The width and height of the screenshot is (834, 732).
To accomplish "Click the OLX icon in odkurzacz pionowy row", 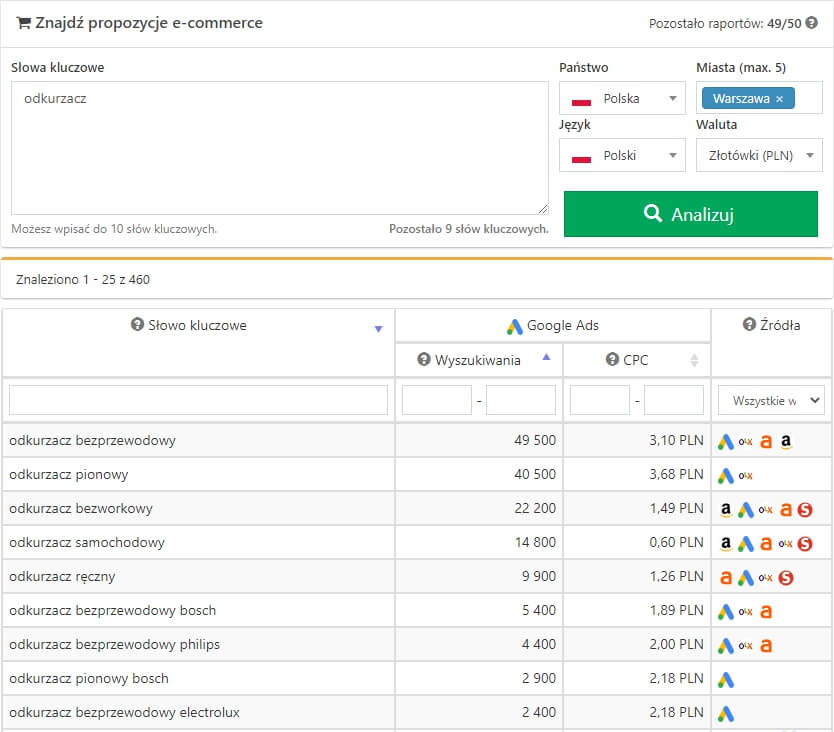I will pyautogui.click(x=746, y=475).
